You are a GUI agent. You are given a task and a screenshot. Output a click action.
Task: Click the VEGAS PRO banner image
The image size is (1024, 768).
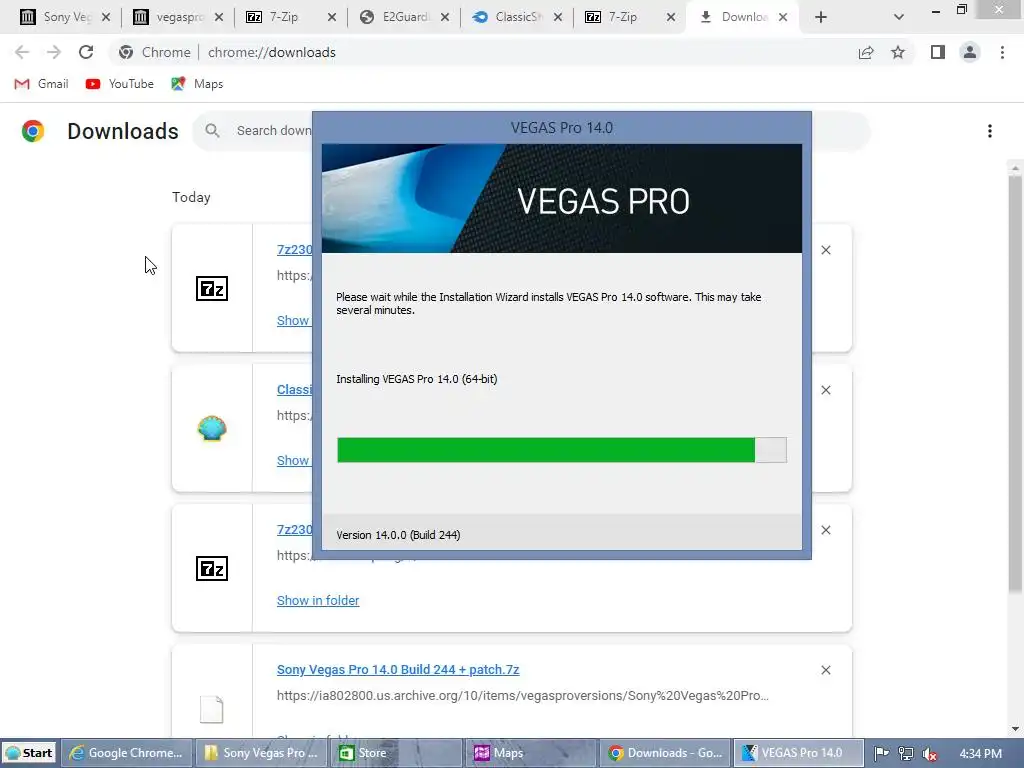[562, 199]
